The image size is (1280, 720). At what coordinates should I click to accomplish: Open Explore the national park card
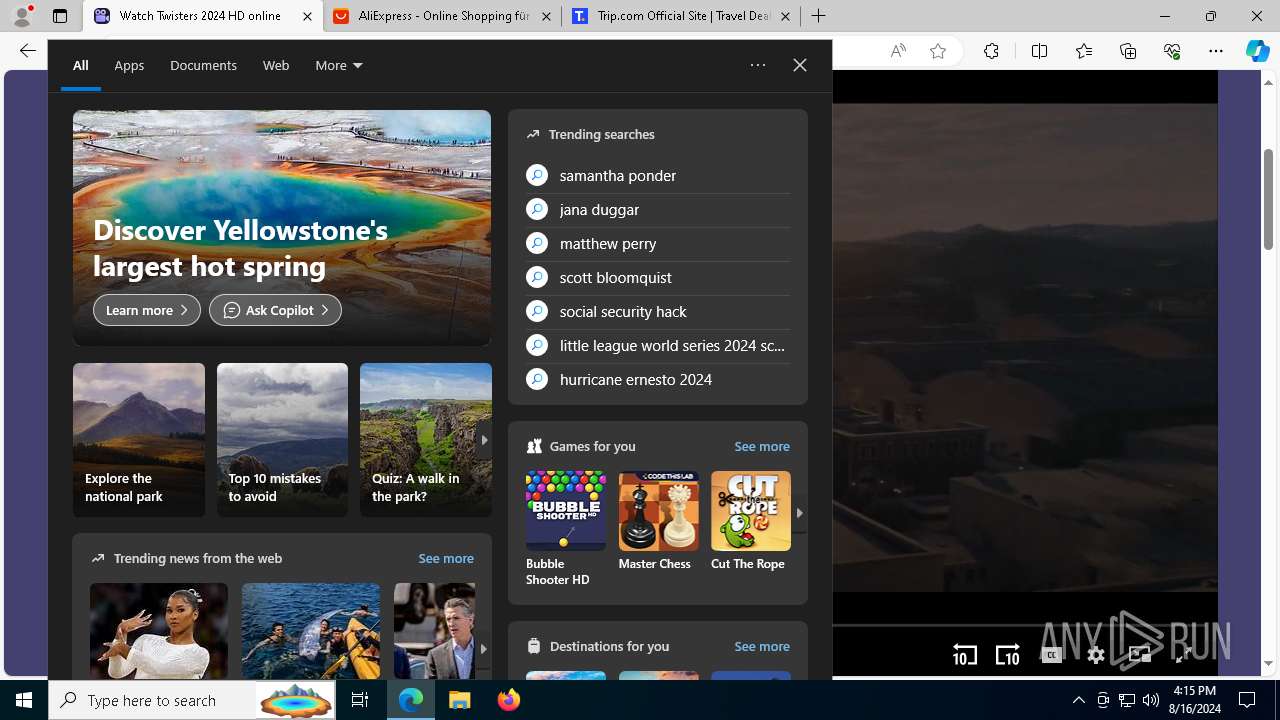[x=138, y=440]
